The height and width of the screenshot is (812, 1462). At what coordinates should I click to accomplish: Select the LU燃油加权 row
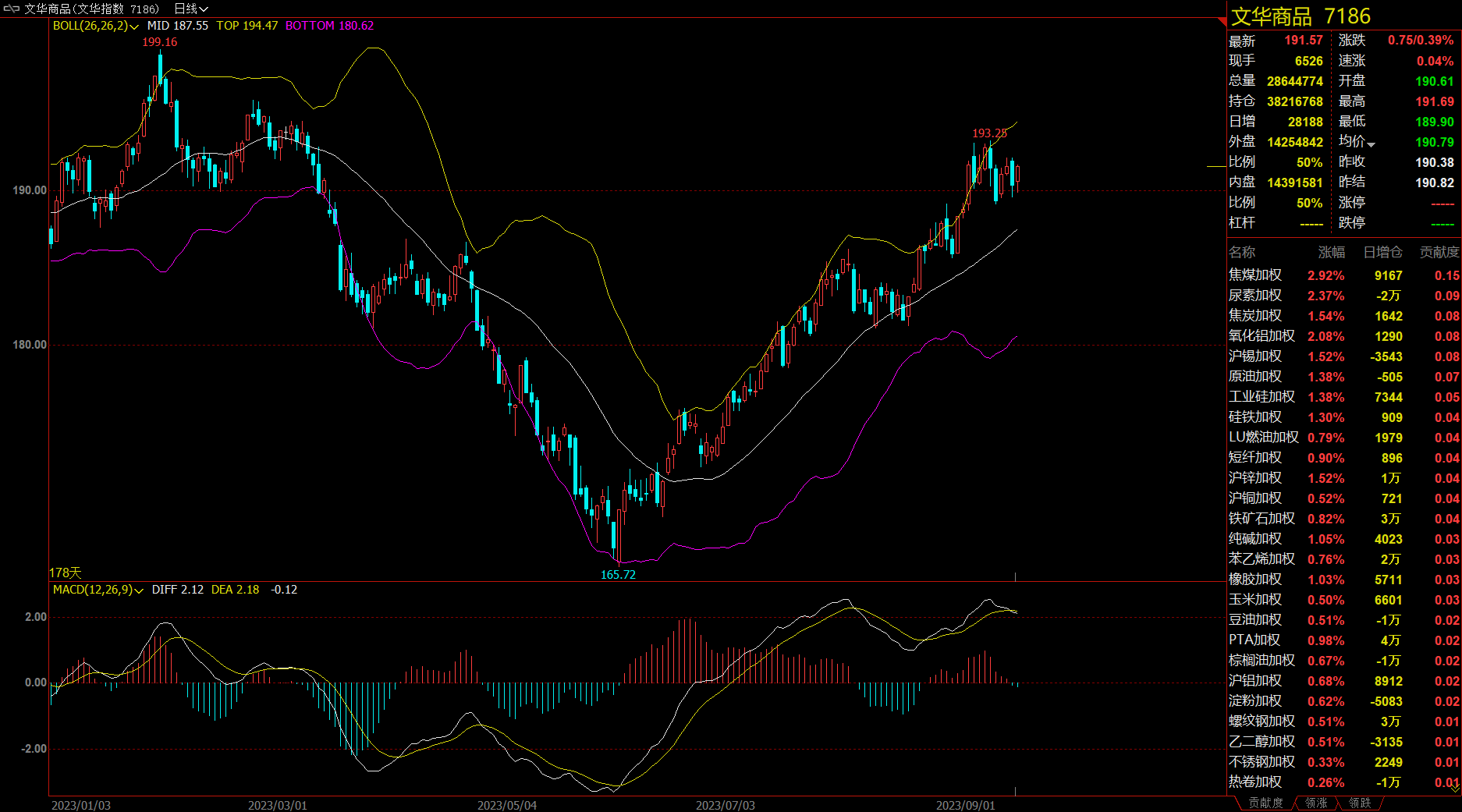tap(1344, 438)
